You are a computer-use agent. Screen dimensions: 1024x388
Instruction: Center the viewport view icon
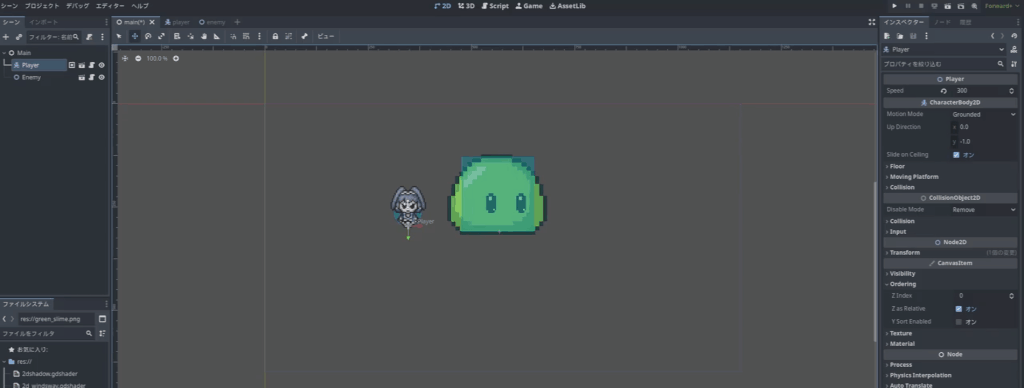coord(125,58)
